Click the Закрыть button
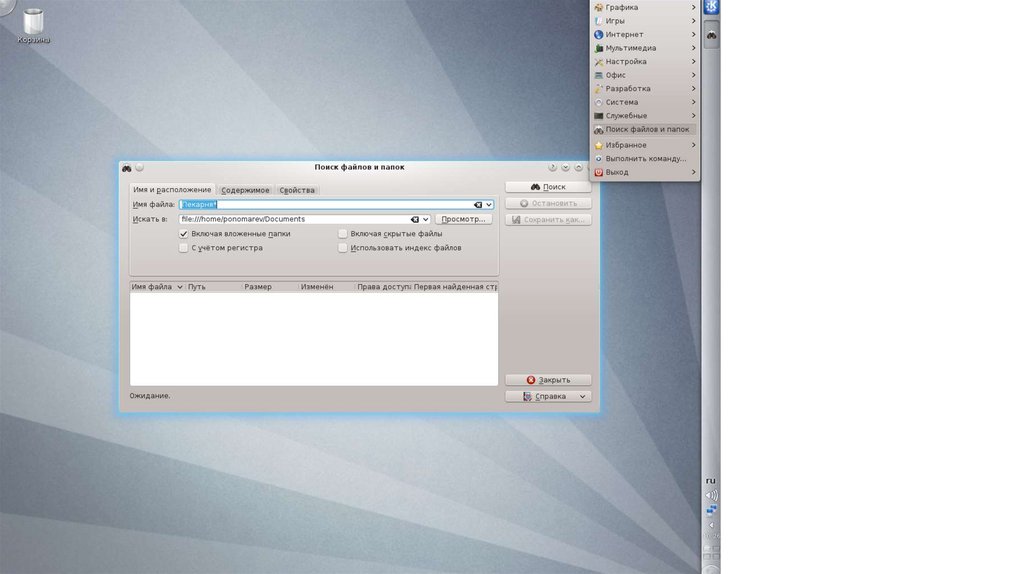This screenshot has width=1024, height=574. (x=548, y=380)
